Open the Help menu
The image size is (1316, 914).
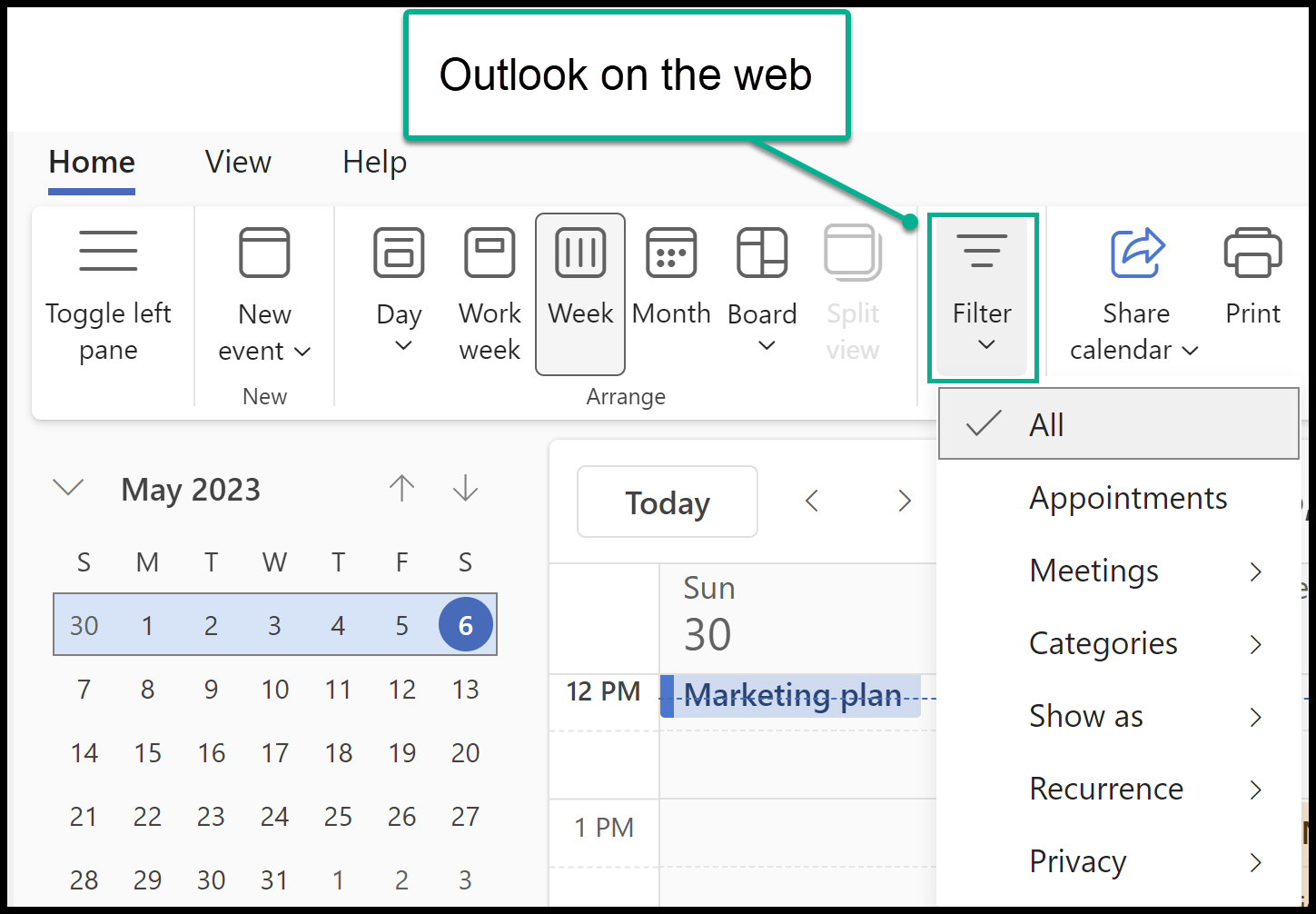374,162
